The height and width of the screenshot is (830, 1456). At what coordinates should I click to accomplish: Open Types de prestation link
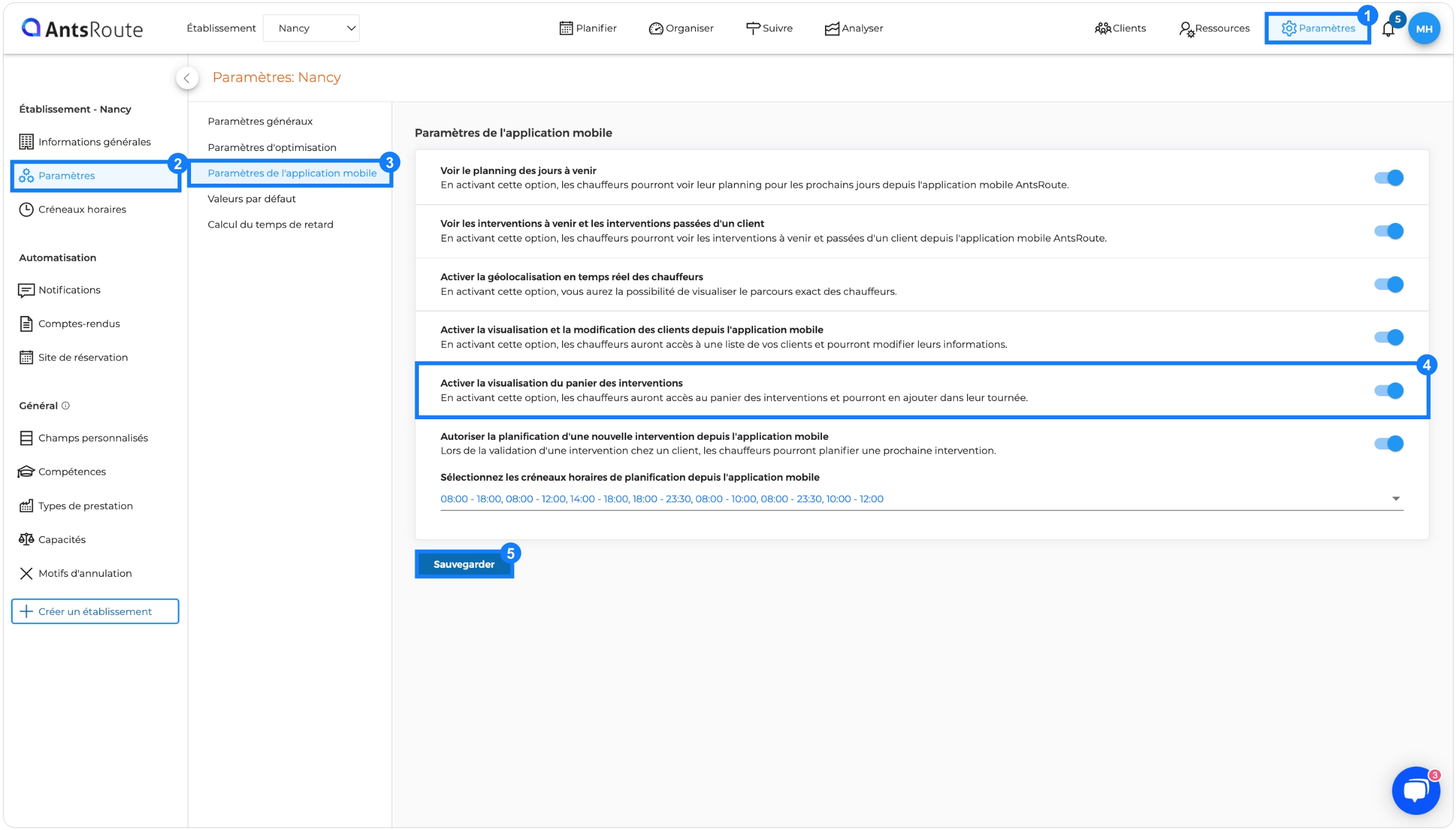click(x=85, y=506)
